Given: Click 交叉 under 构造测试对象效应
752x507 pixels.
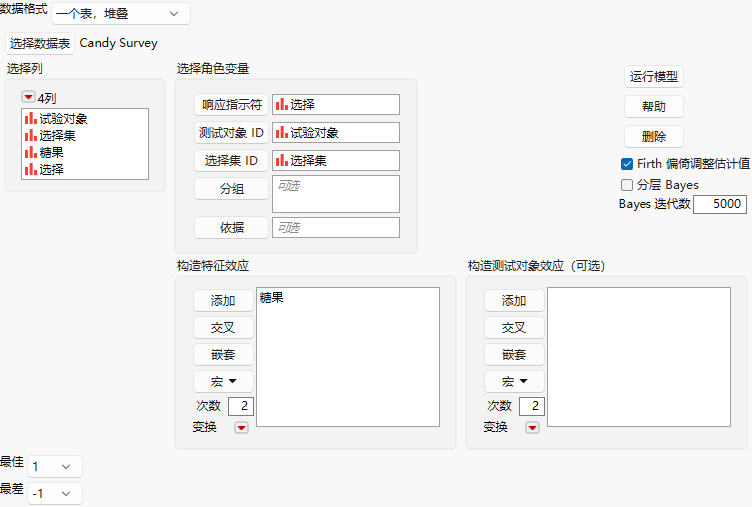Looking at the screenshot, I should coord(514,328).
